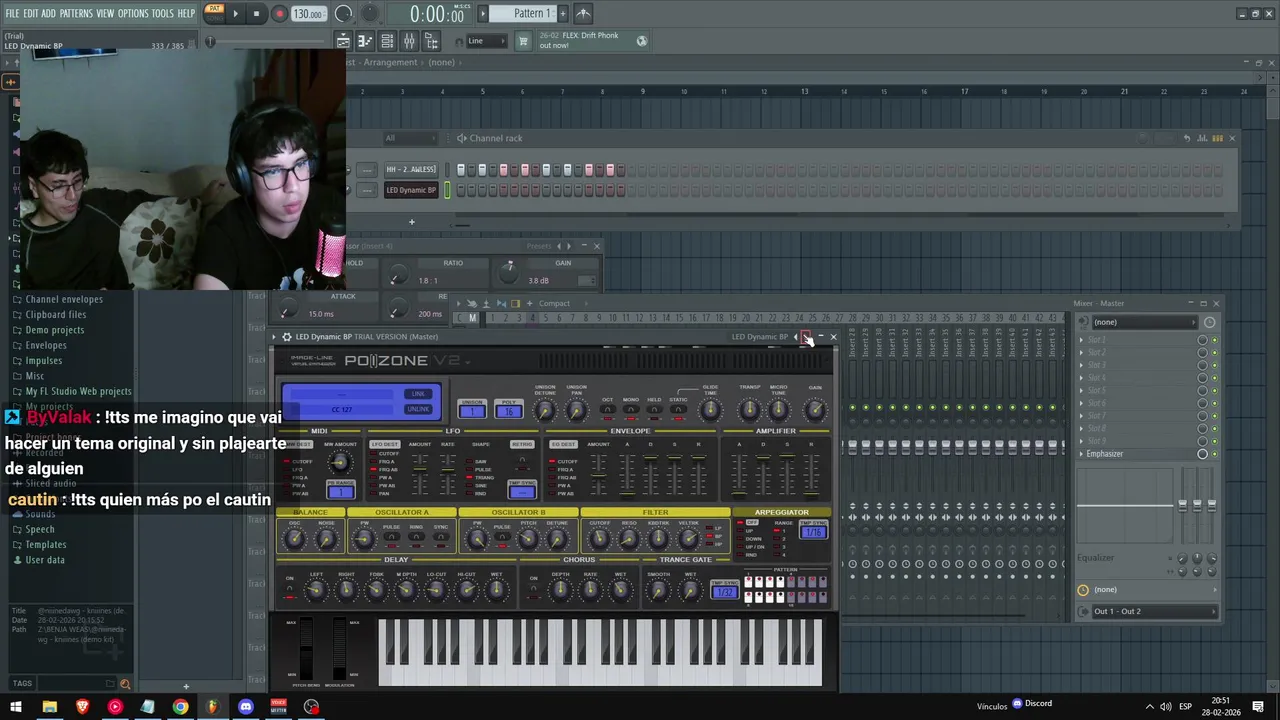The width and height of the screenshot is (1280, 720).
Task: Open online news globe icon
Action: (642, 41)
